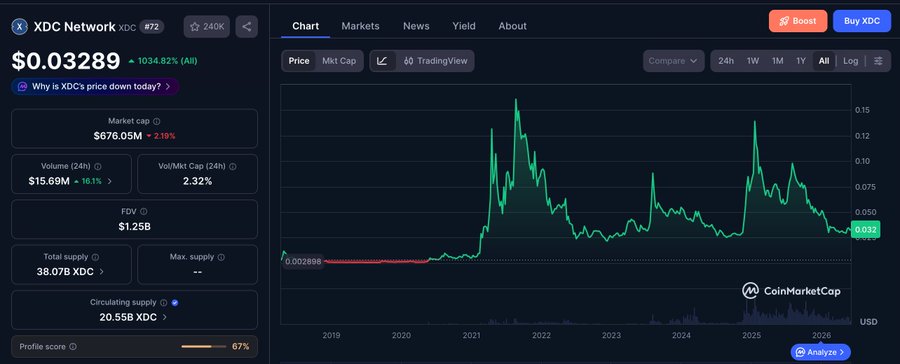Click the AI icon in price-down question
The image size is (900, 364).
(22, 87)
